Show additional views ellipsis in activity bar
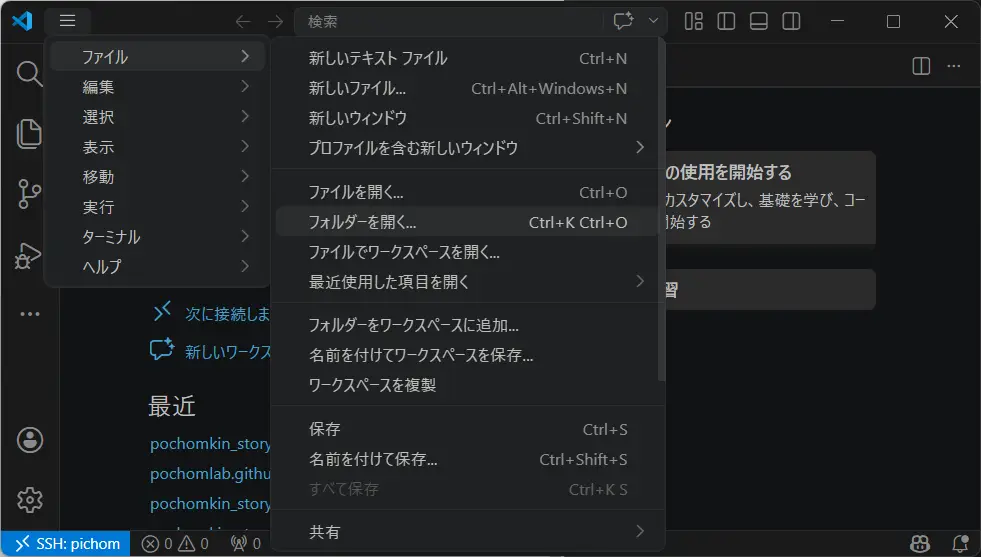The image size is (981, 557). tap(29, 314)
